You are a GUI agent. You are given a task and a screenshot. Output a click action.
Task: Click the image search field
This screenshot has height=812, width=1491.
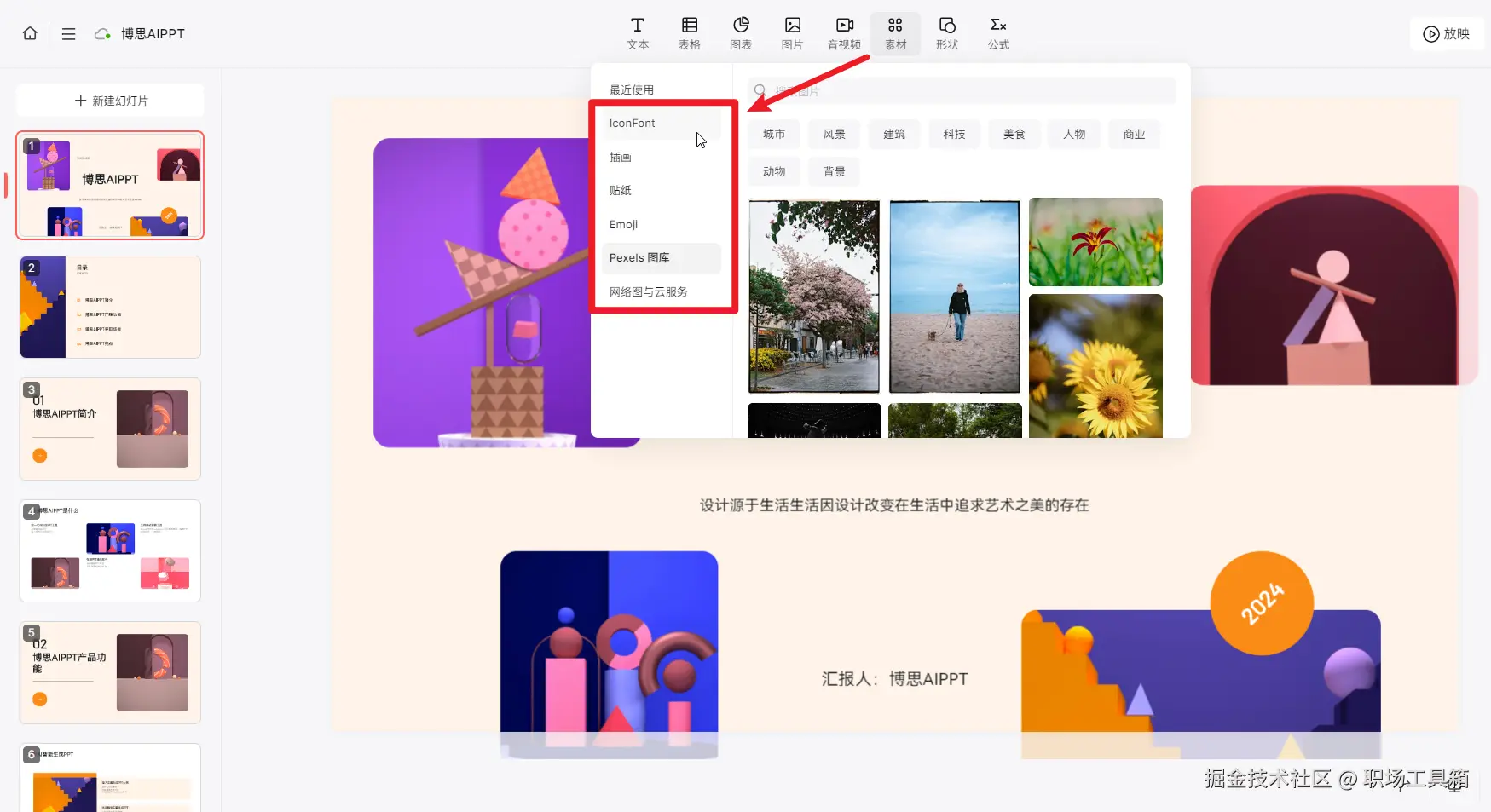(x=962, y=90)
